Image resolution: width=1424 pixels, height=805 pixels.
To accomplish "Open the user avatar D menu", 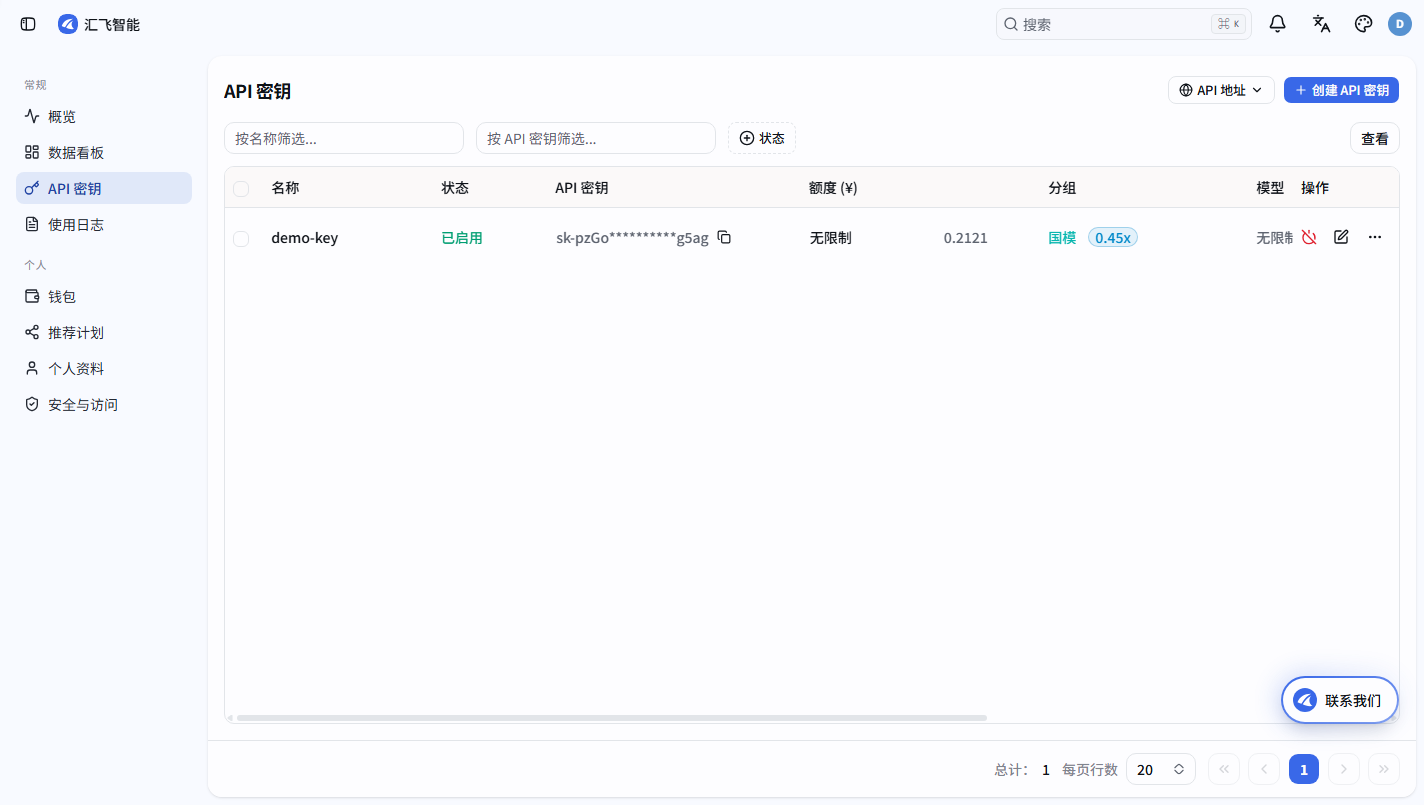I will [1400, 24].
